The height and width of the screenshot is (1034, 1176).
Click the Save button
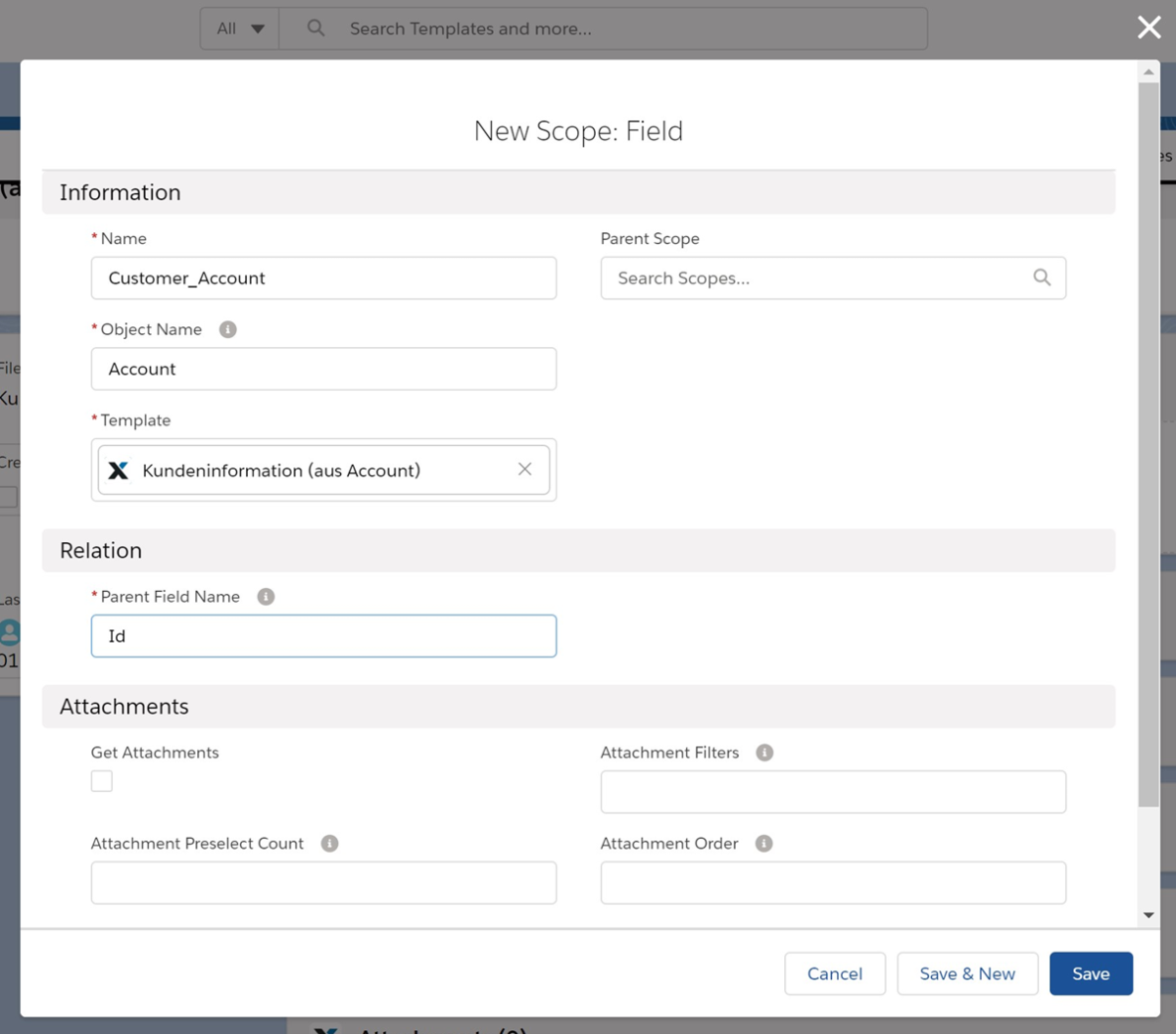coord(1091,973)
